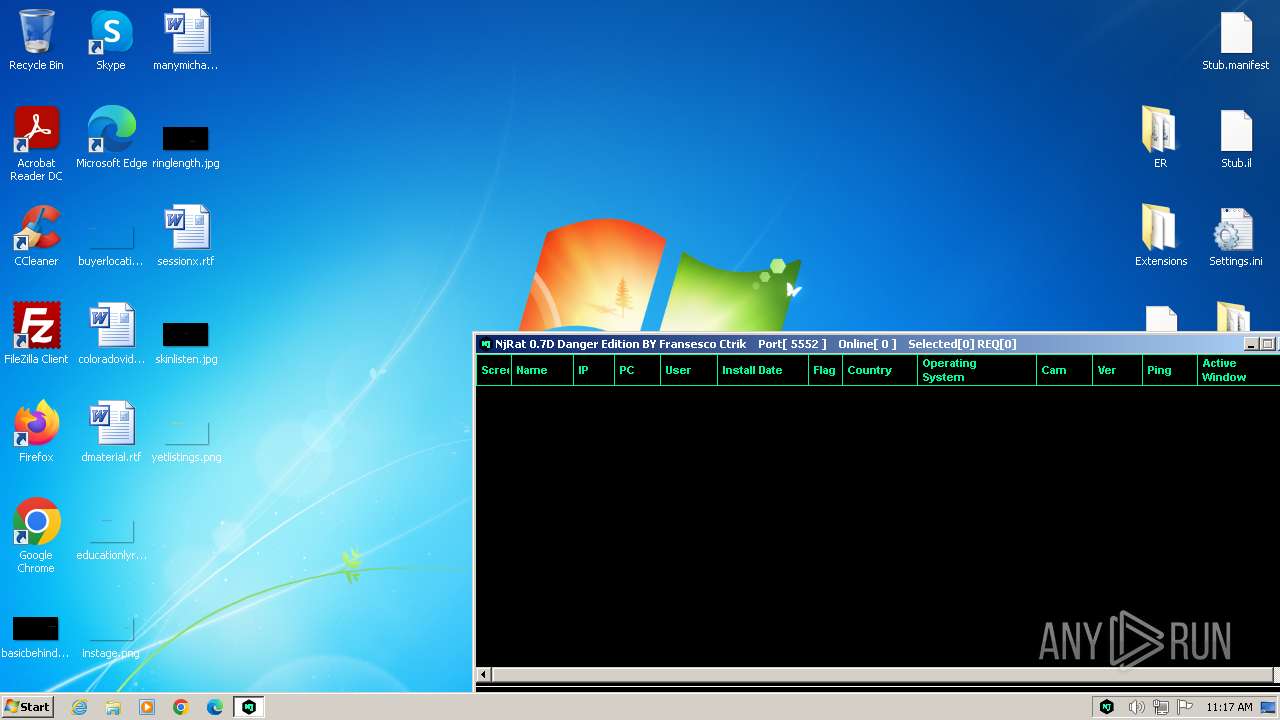Open the Recycle Bin desktop icon
The image size is (1280, 720).
tap(36, 40)
